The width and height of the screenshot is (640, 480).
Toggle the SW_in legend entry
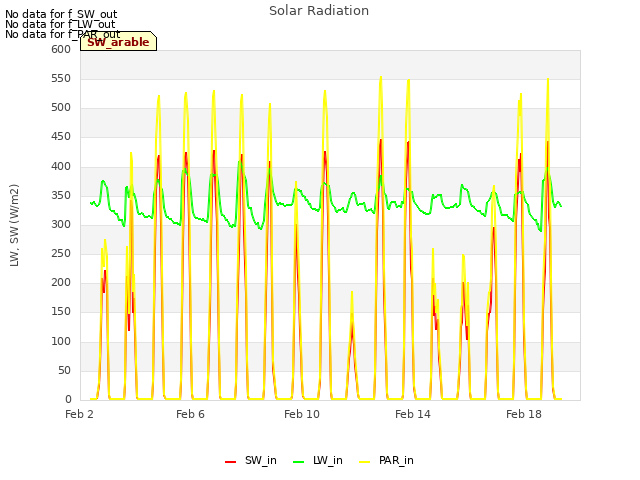(x=251, y=460)
